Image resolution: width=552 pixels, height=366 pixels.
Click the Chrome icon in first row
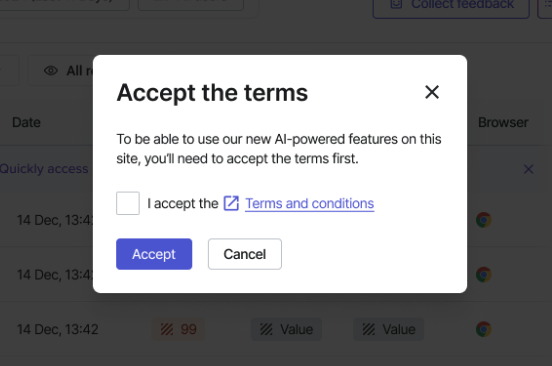(x=483, y=220)
